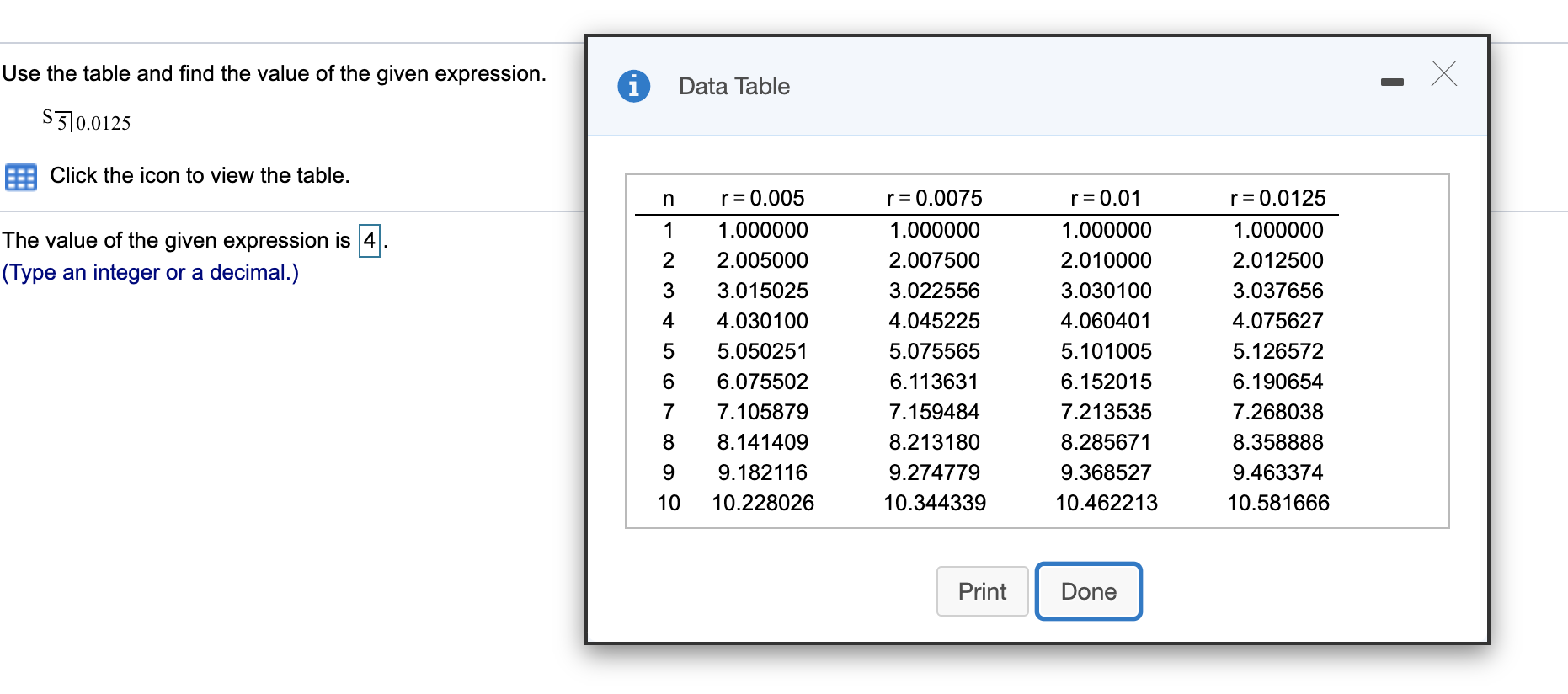Minimize the Data Table dialog
1568x694 pixels.
point(1392,82)
